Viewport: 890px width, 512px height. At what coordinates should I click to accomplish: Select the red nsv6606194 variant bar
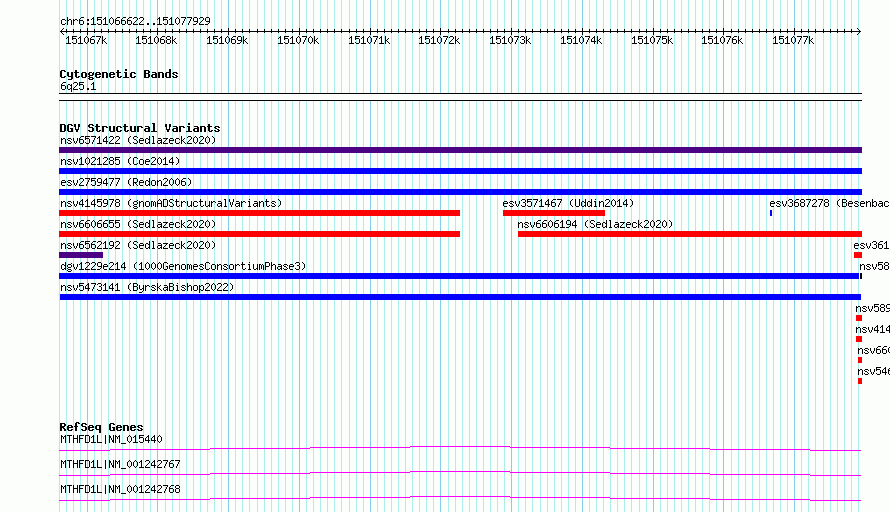coord(690,234)
